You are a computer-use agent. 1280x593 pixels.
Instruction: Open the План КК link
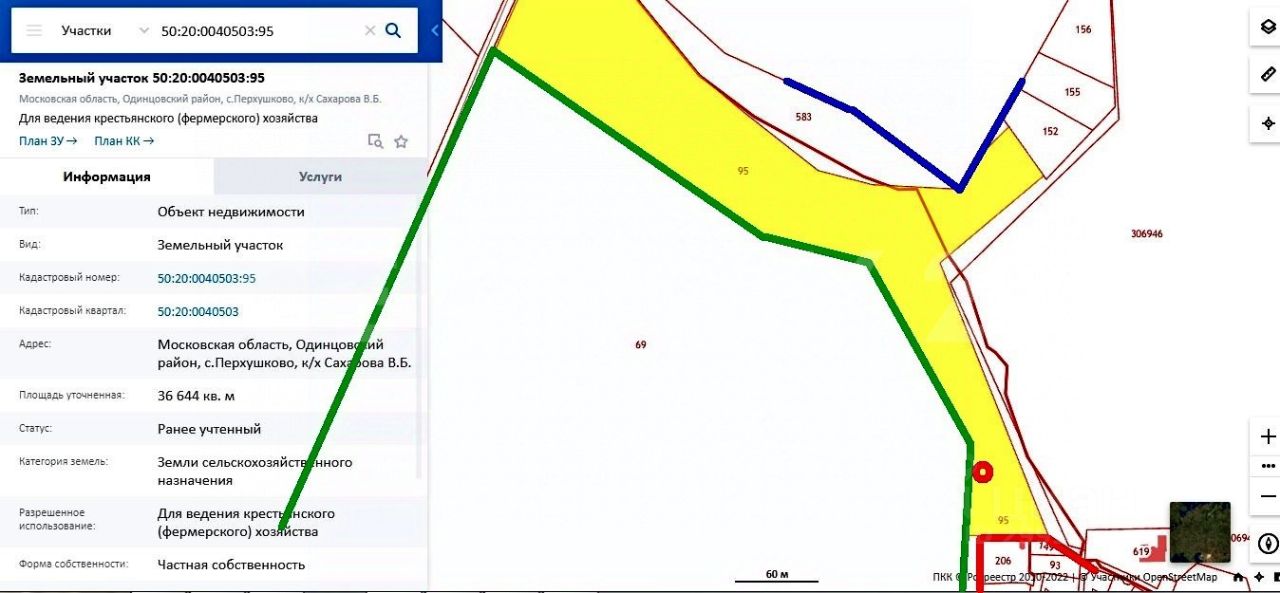(x=124, y=141)
